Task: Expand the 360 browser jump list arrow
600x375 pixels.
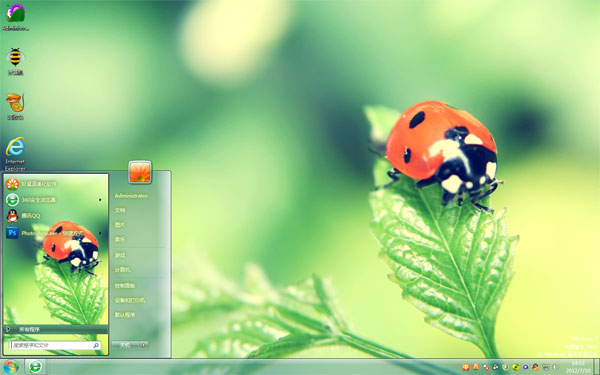Action: coord(100,200)
